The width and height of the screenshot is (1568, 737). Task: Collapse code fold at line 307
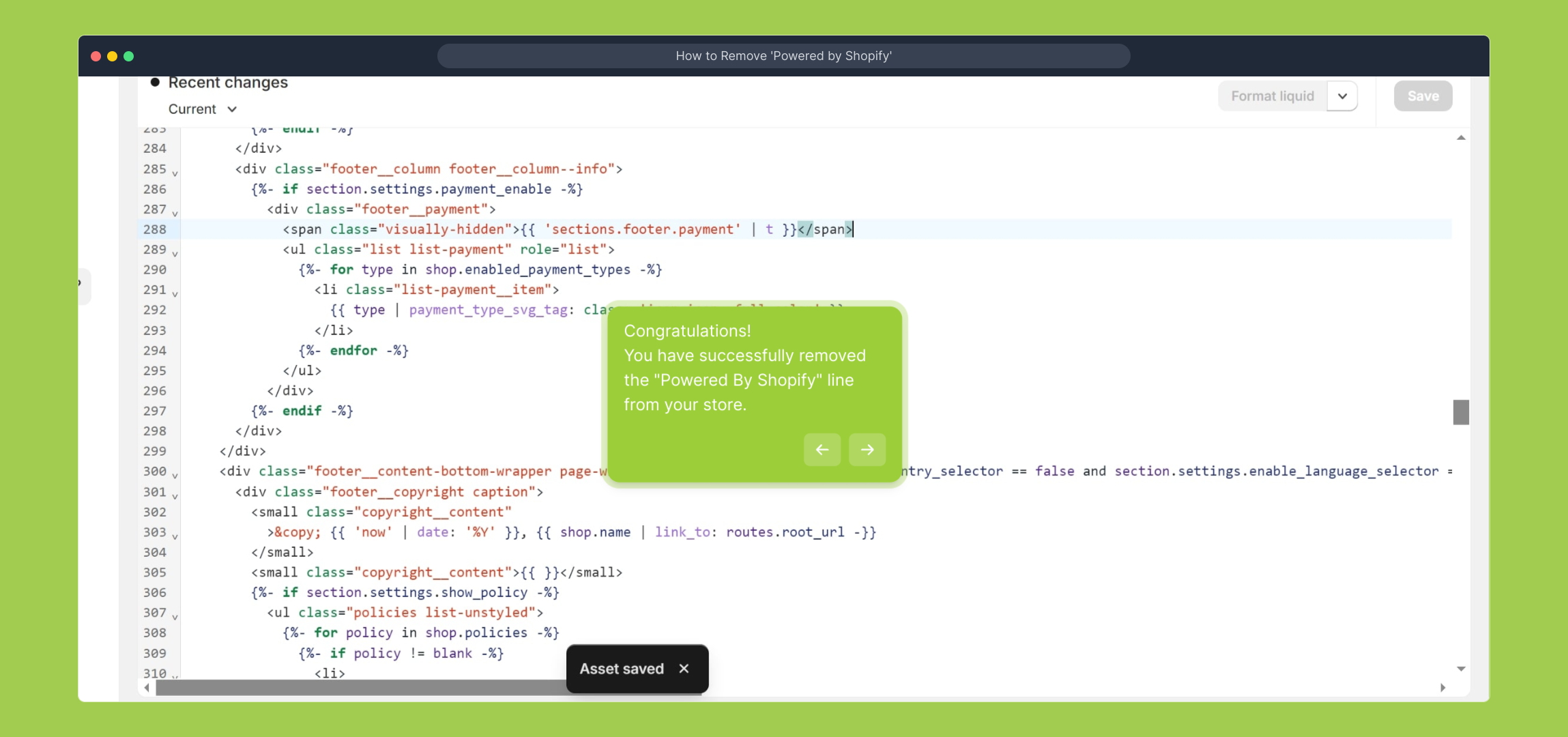175,617
